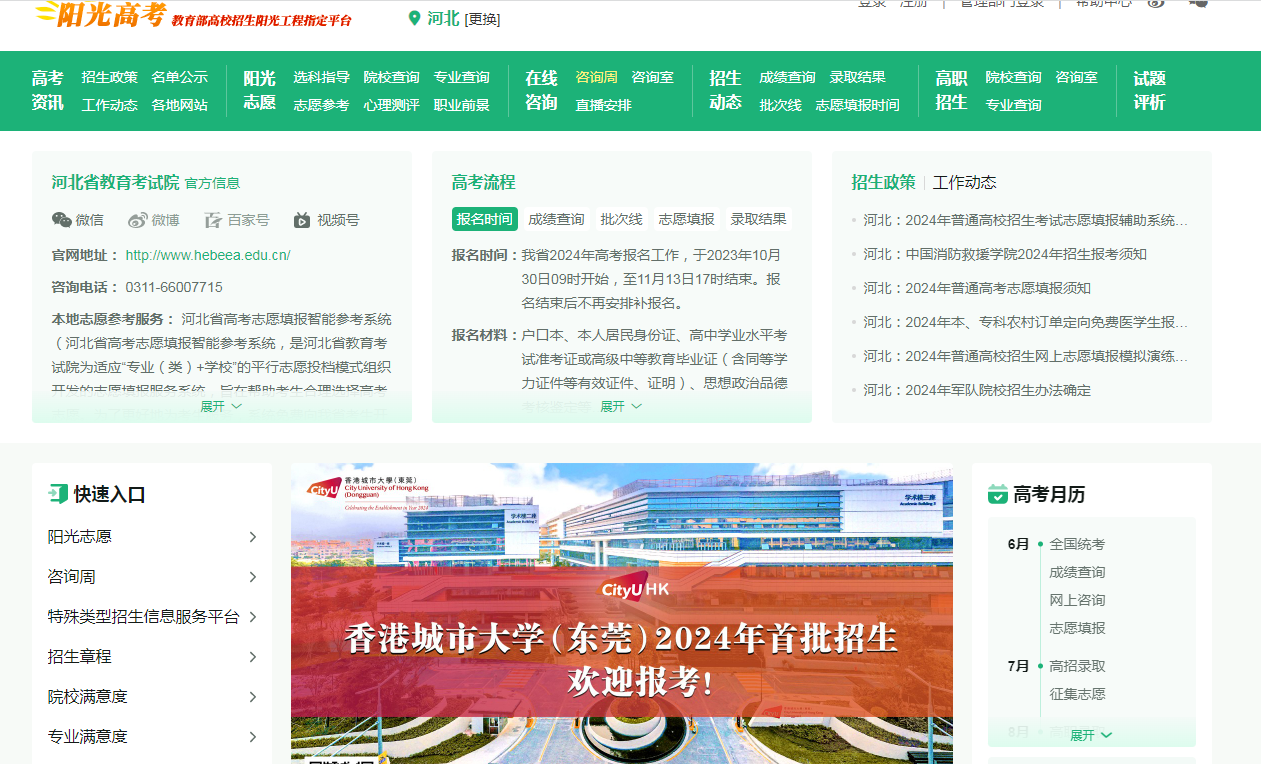Open 各地网站 in the navigation bar
Image resolution: width=1261 pixels, height=764 pixels.
point(180,105)
